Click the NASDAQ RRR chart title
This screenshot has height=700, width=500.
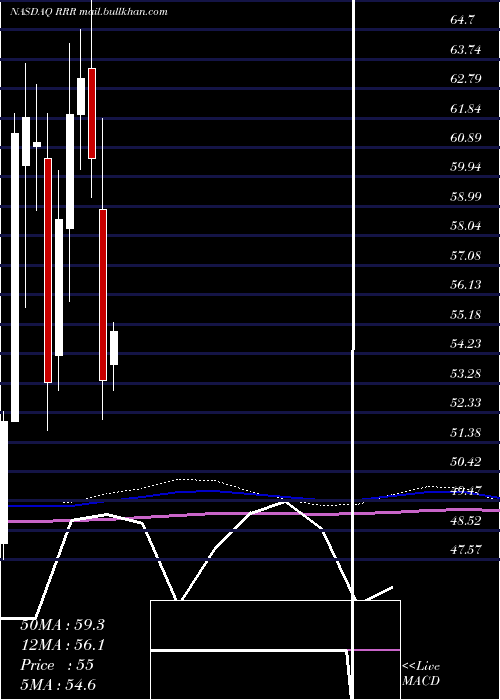click(x=89, y=12)
